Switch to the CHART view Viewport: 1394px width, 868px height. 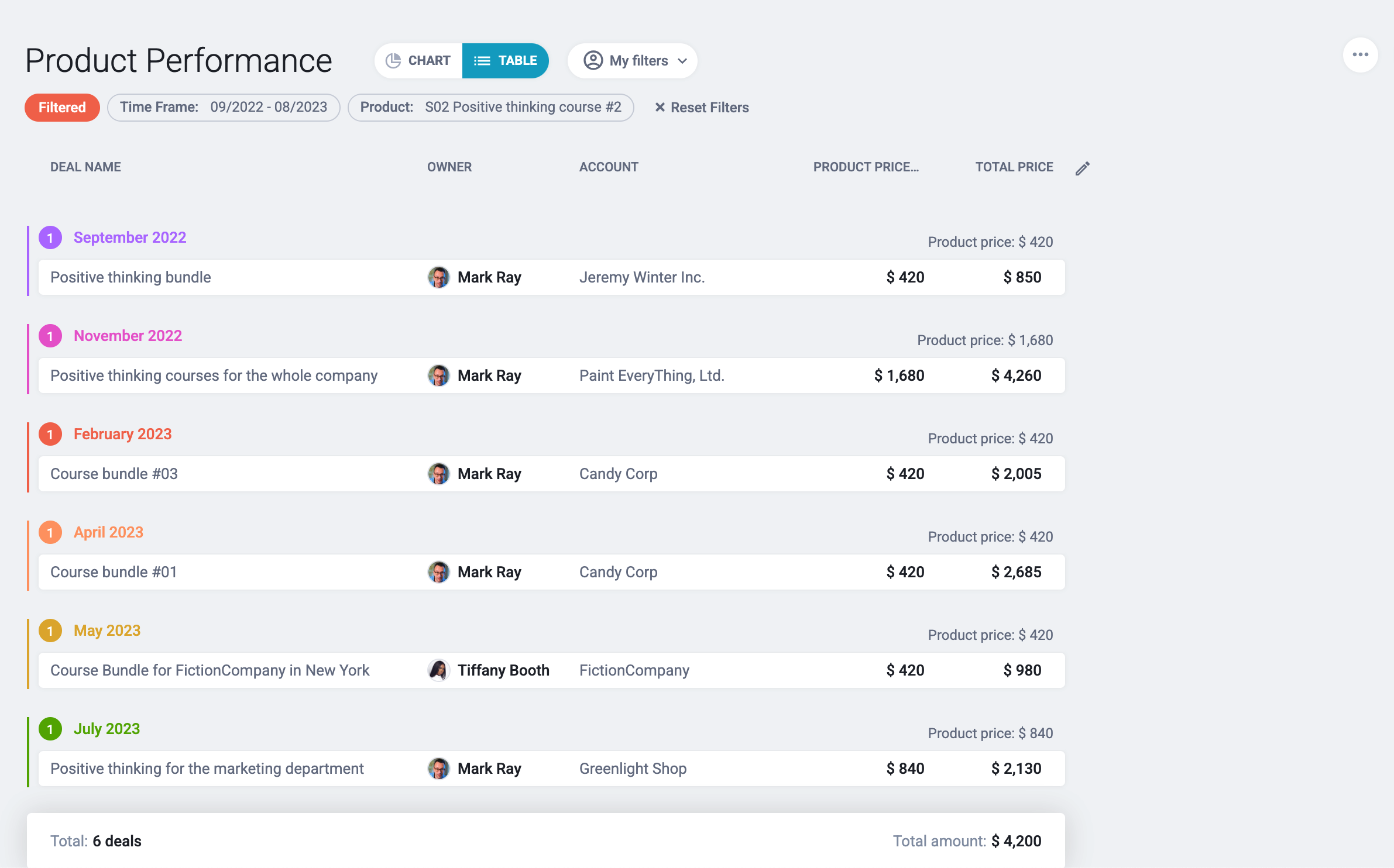click(x=418, y=61)
